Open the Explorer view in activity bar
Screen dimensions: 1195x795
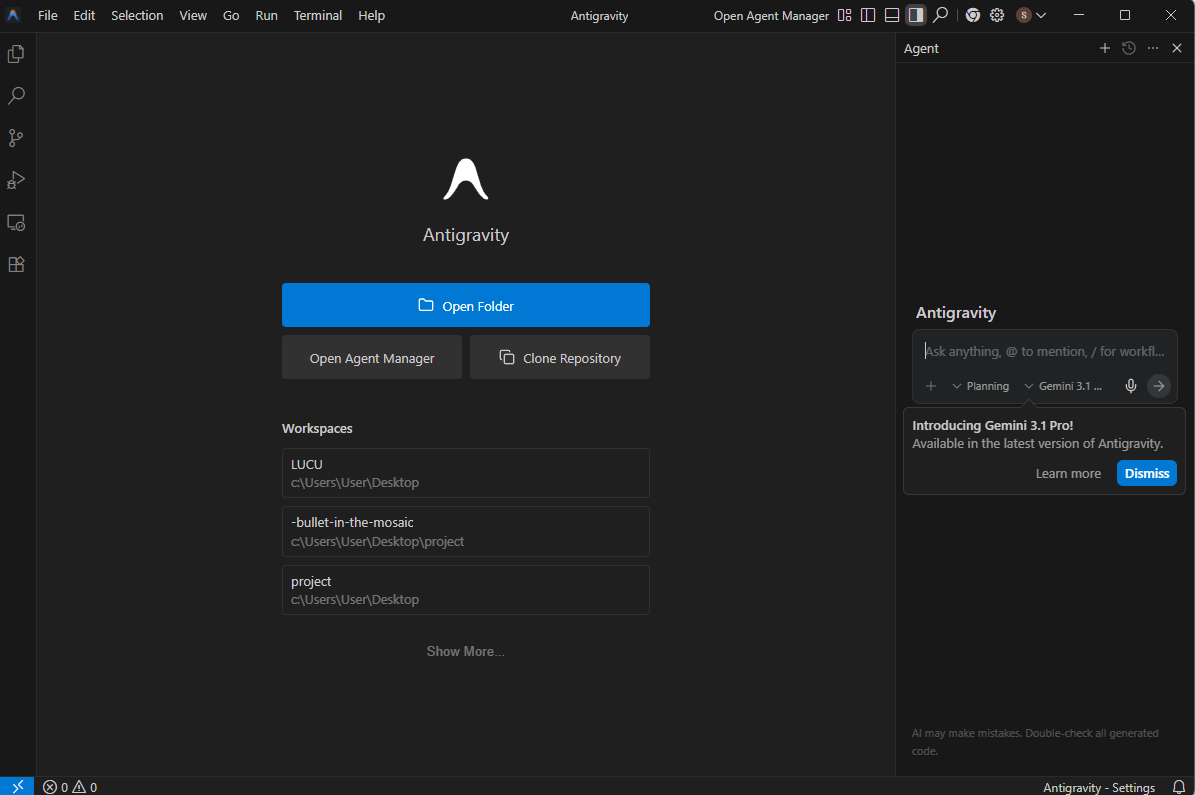pyautogui.click(x=16, y=54)
